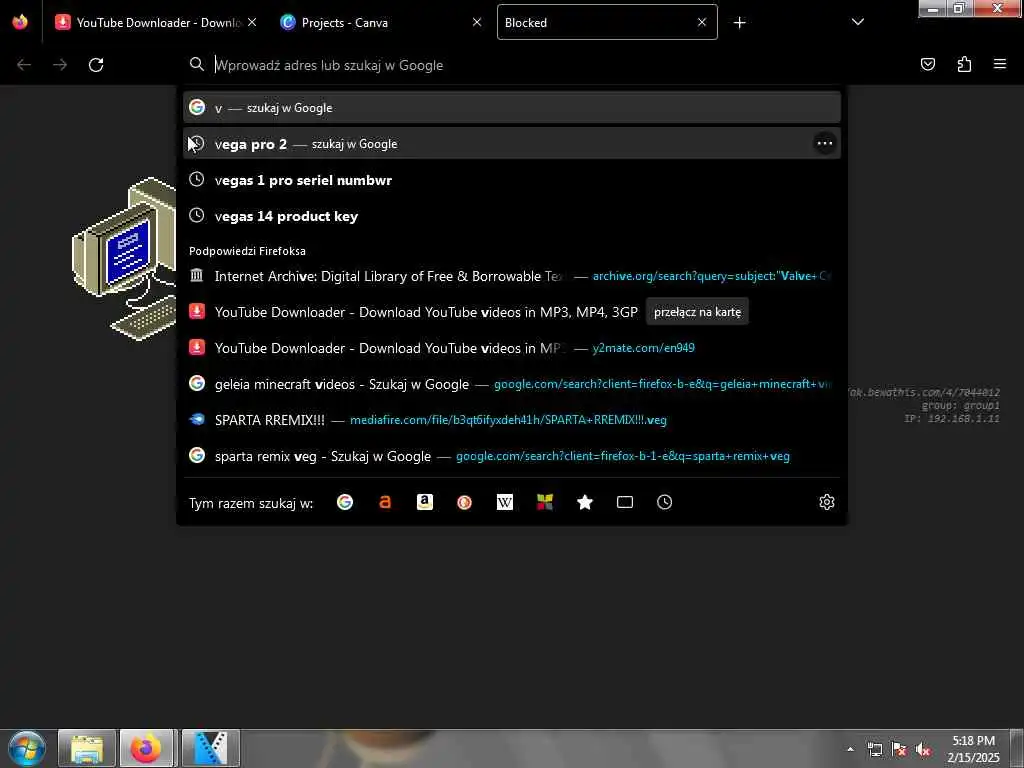Open the Internet Archive suggestion

pyautogui.click(x=512, y=276)
